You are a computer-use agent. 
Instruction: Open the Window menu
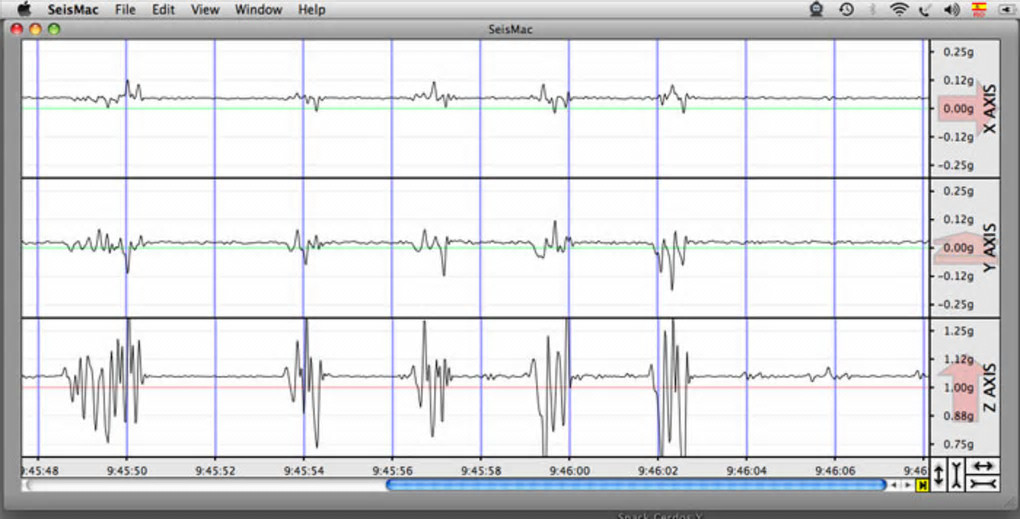coord(258,10)
